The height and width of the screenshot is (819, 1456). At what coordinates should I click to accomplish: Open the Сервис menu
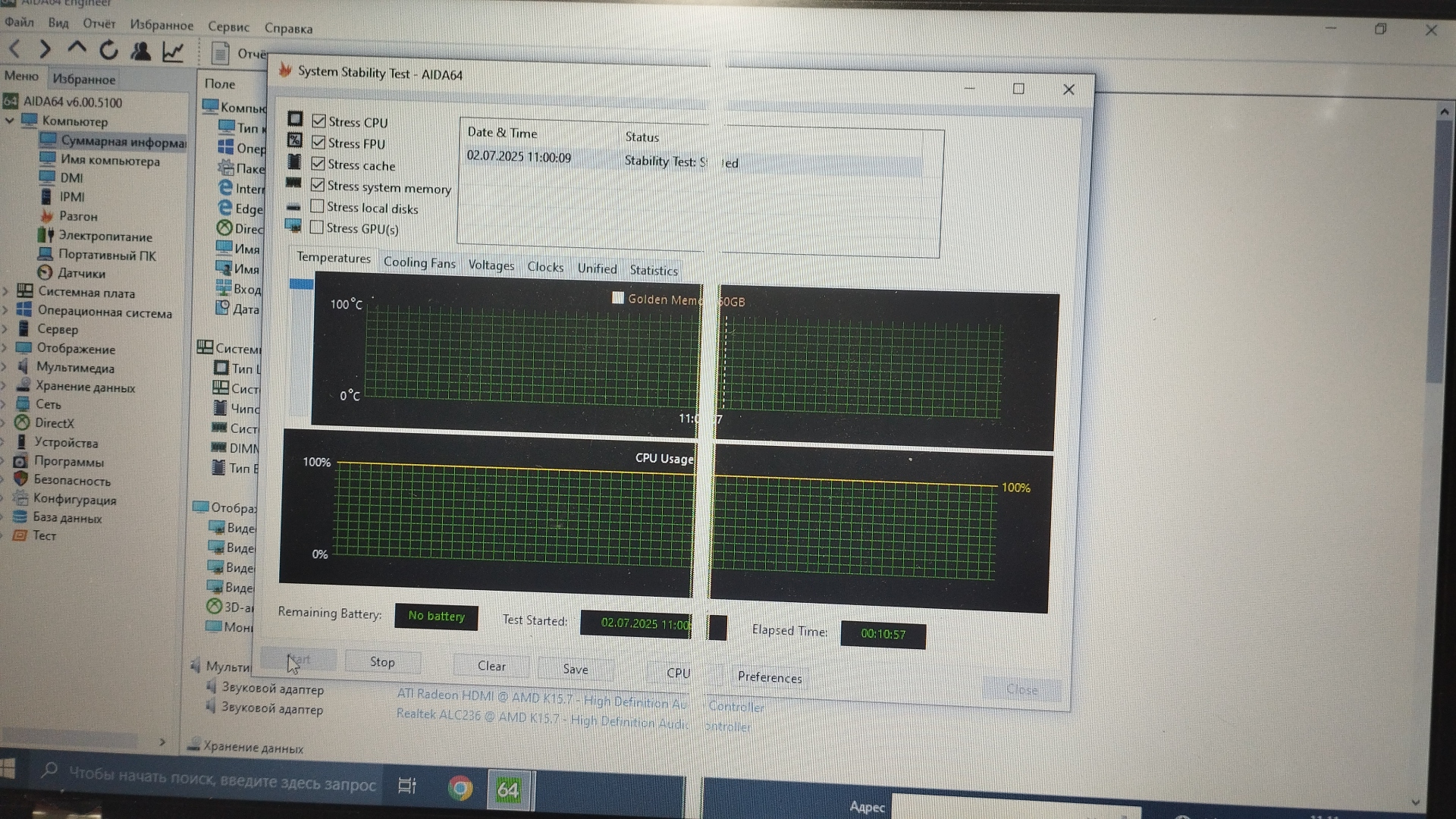point(228,27)
